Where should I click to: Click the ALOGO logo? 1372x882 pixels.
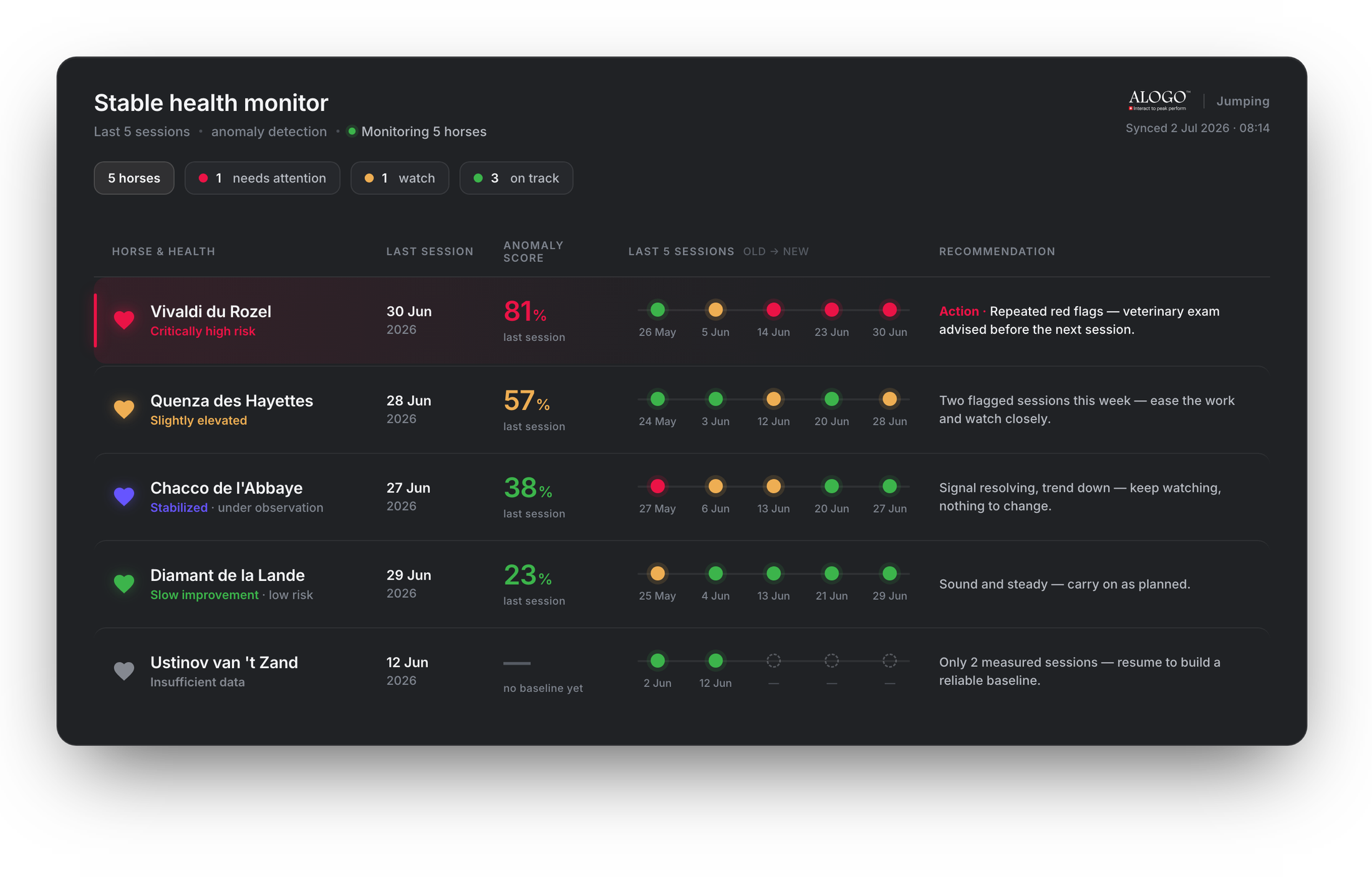coord(1159,100)
